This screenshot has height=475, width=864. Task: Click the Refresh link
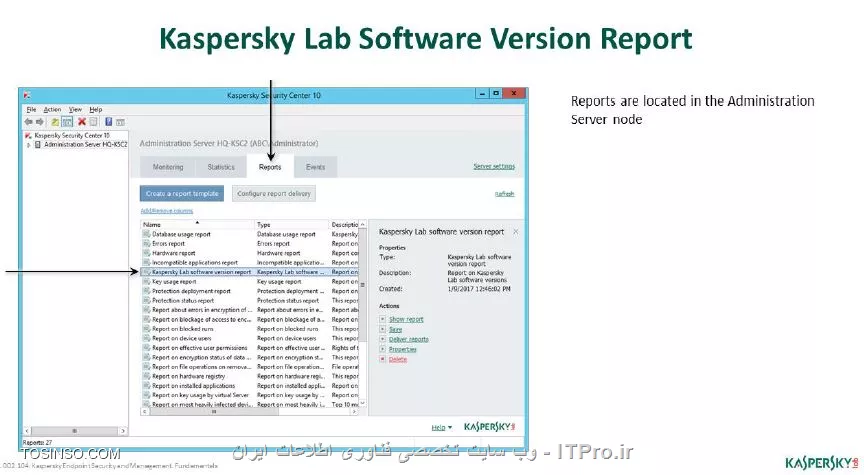tap(504, 194)
